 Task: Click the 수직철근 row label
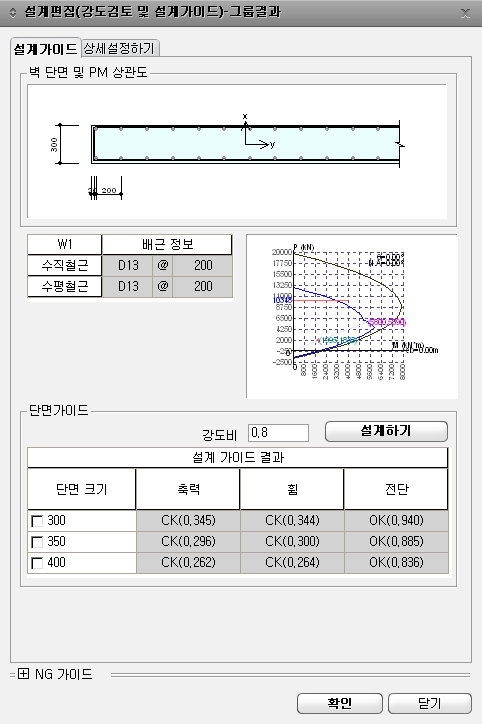coord(65,265)
